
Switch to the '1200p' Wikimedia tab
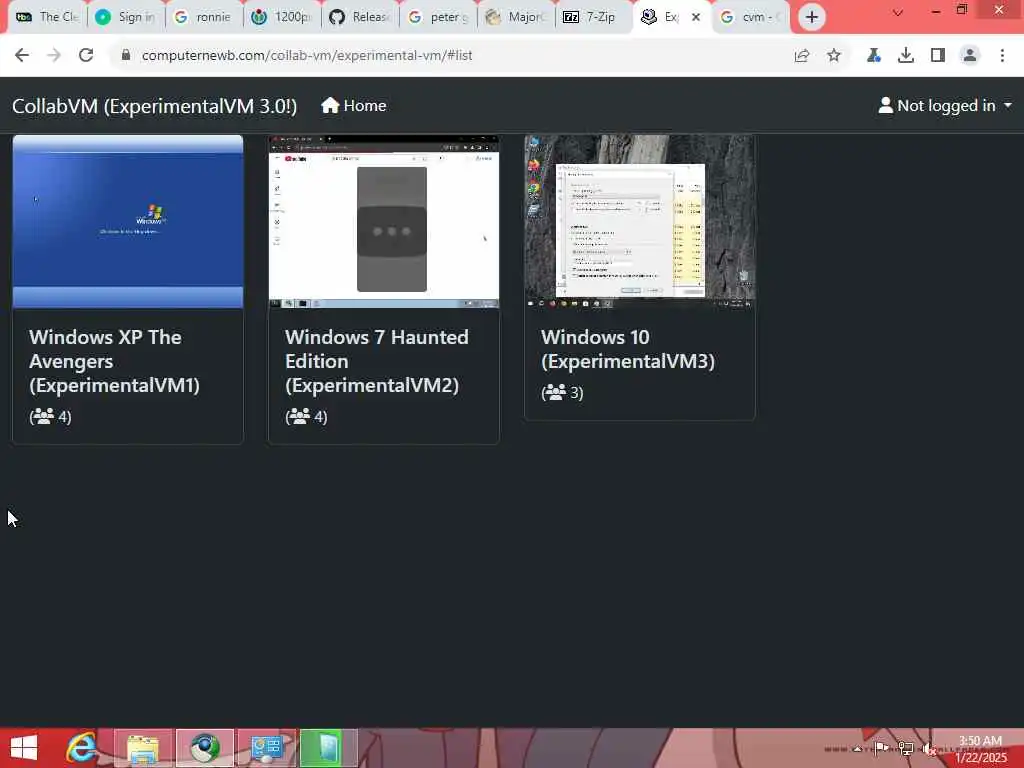282,18
